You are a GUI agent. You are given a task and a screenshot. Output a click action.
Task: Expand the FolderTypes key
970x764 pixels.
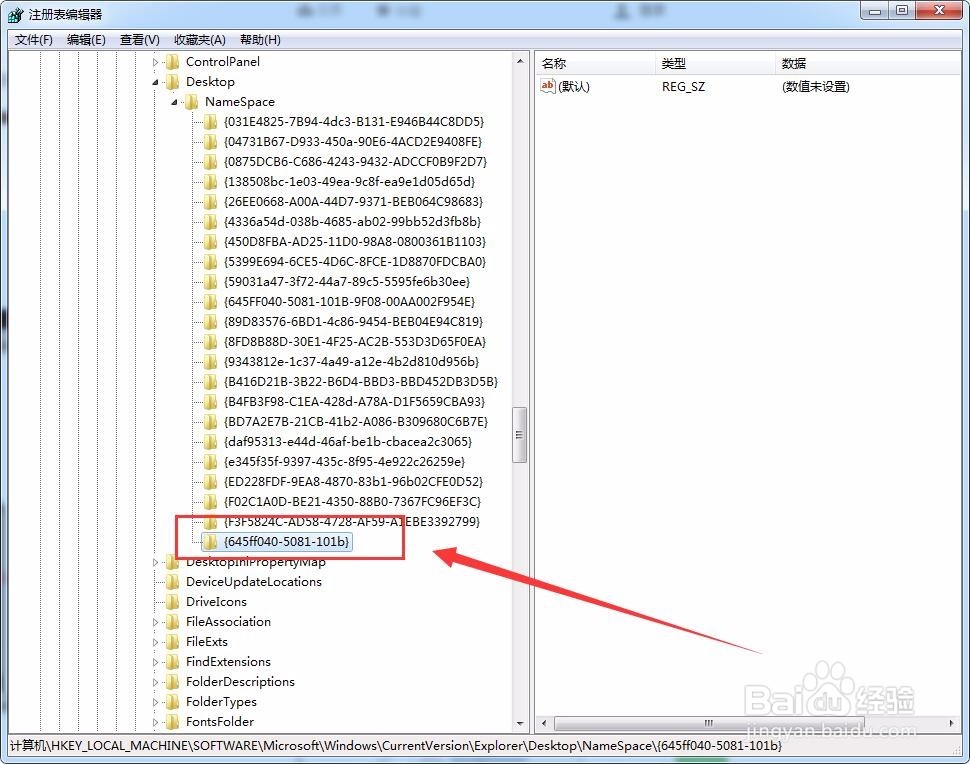[x=155, y=702]
